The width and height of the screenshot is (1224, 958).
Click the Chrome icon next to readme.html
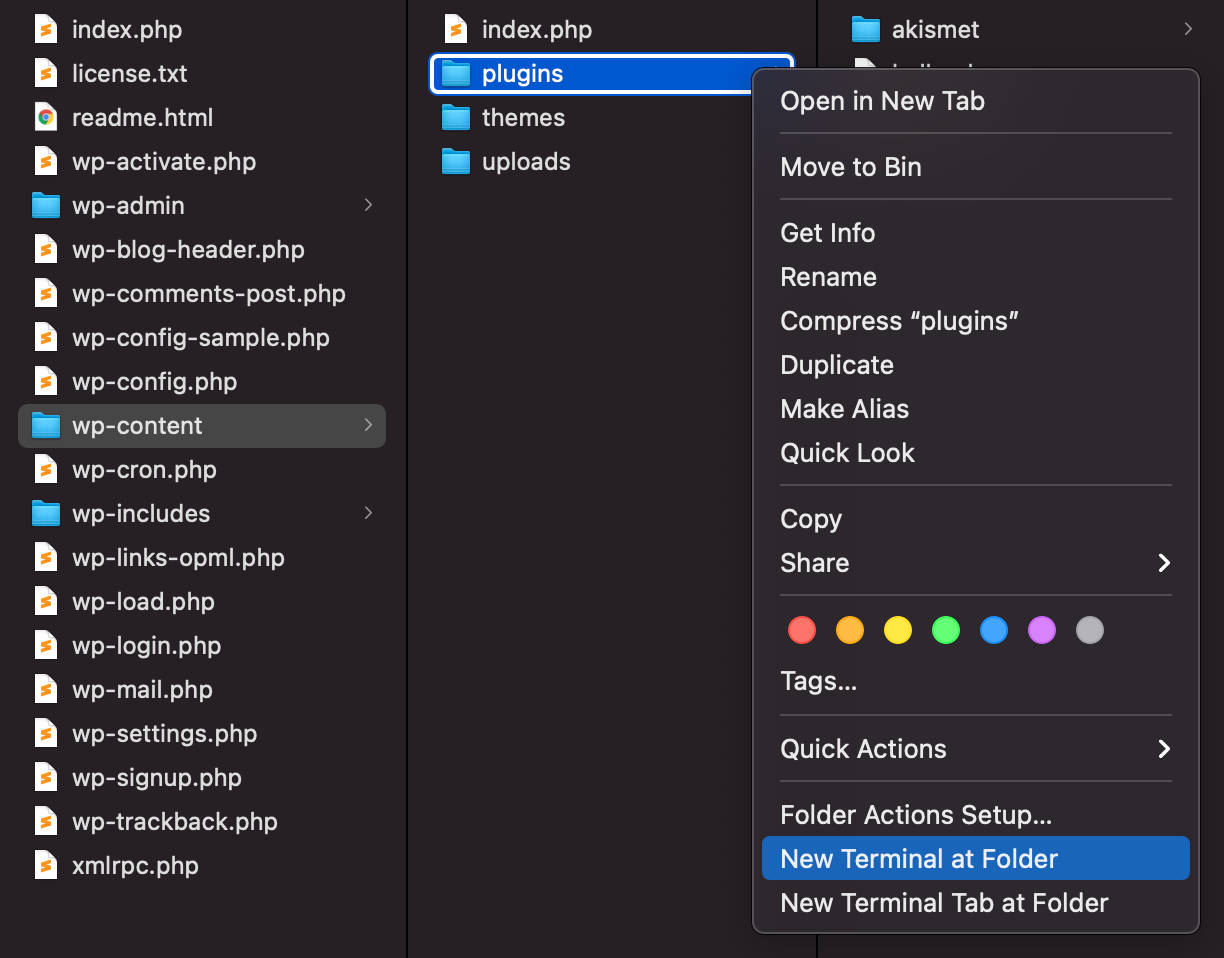[45, 117]
